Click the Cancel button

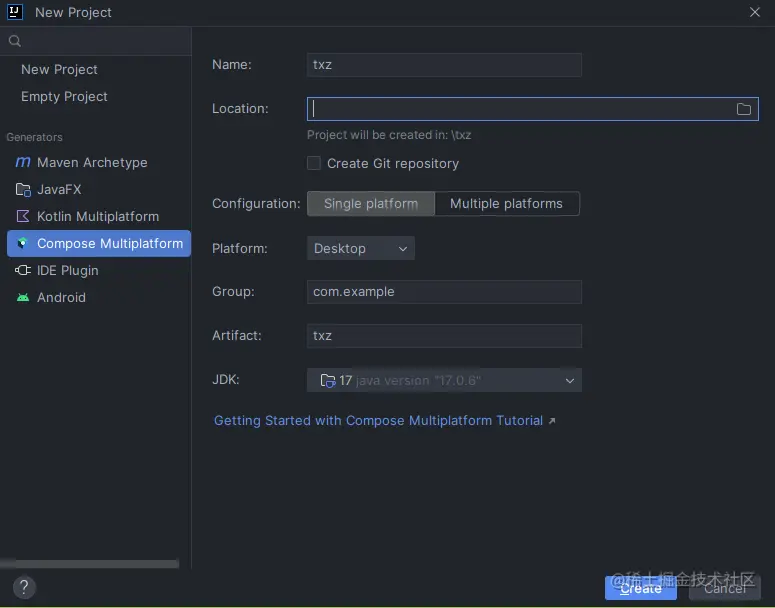pyautogui.click(x=725, y=588)
